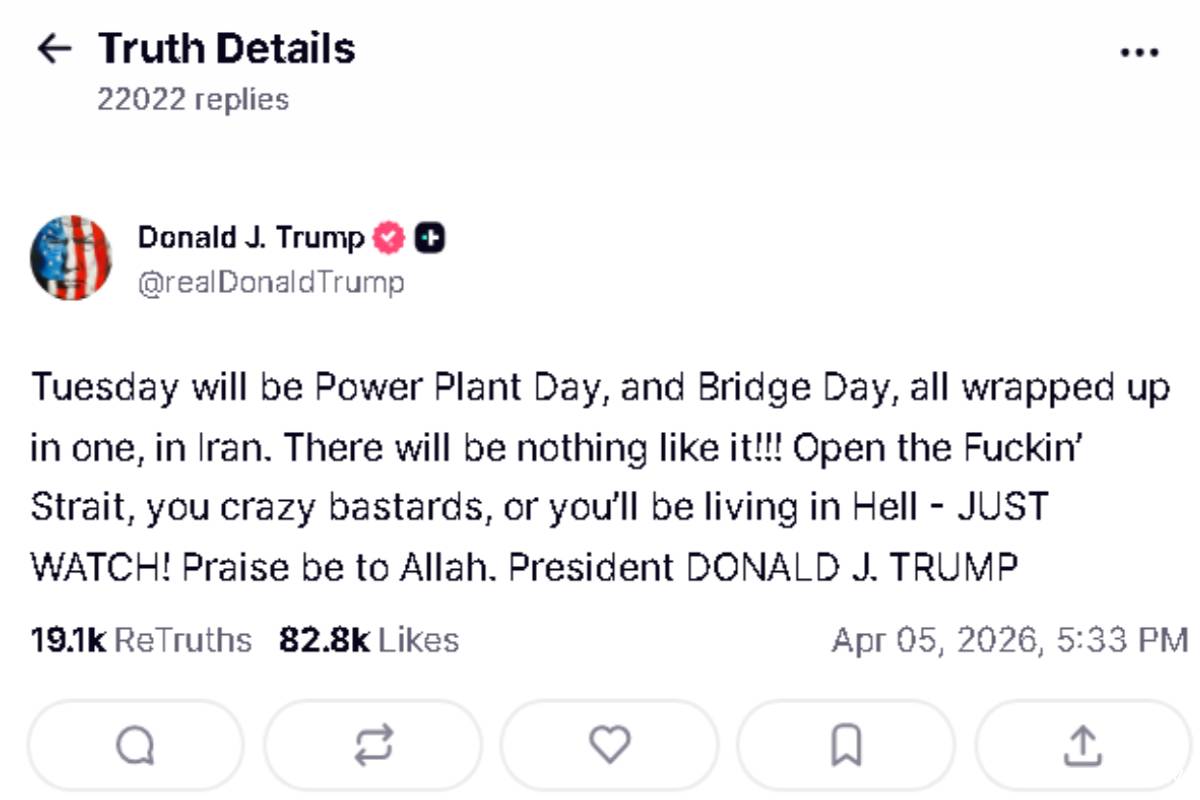The width and height of the screenshot is (1200, 800).
Task: Click the black plus badge beside the name
Action: point(430,239)
